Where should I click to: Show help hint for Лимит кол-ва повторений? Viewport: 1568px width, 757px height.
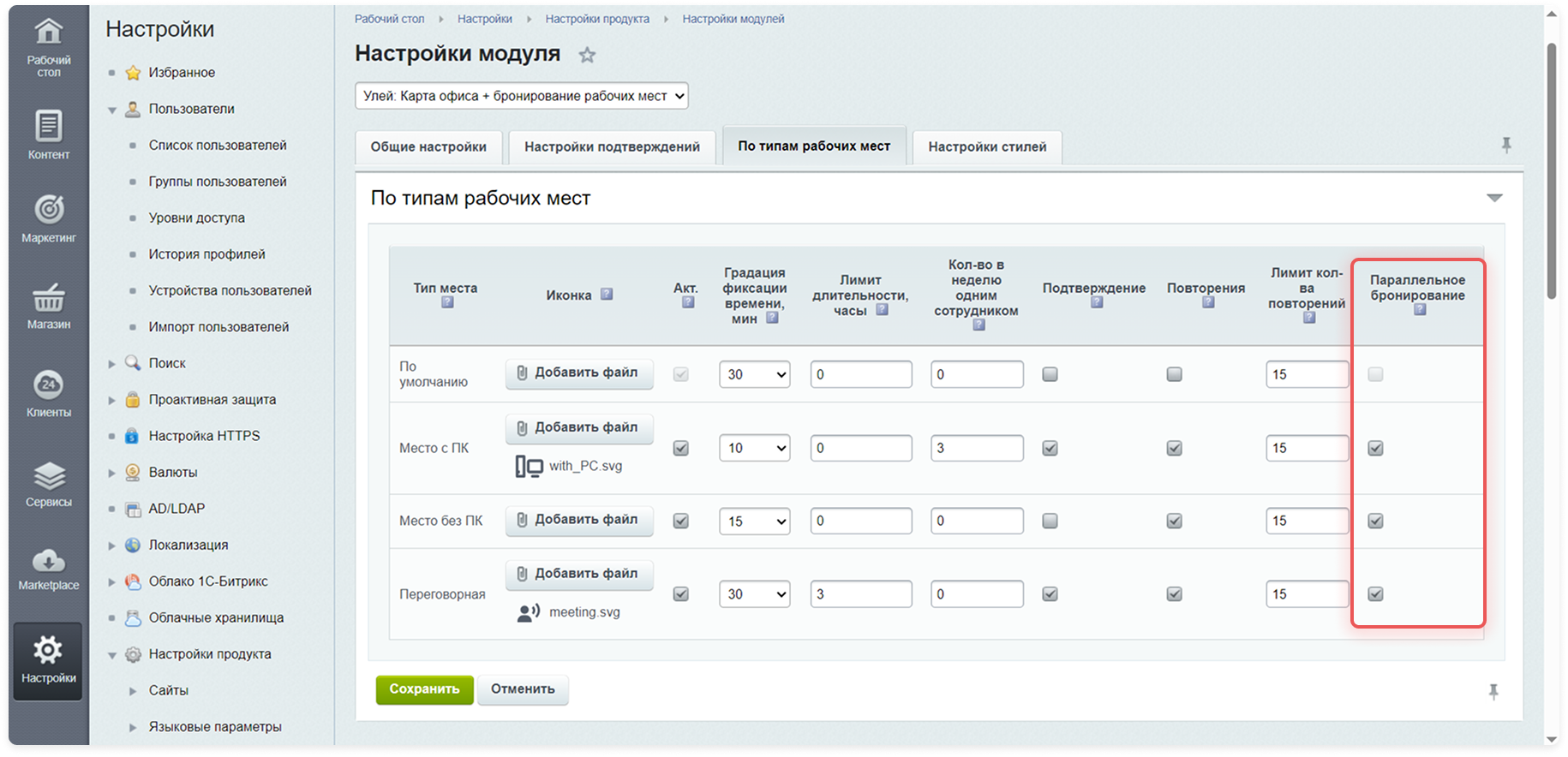click(x=1309, y=318)
